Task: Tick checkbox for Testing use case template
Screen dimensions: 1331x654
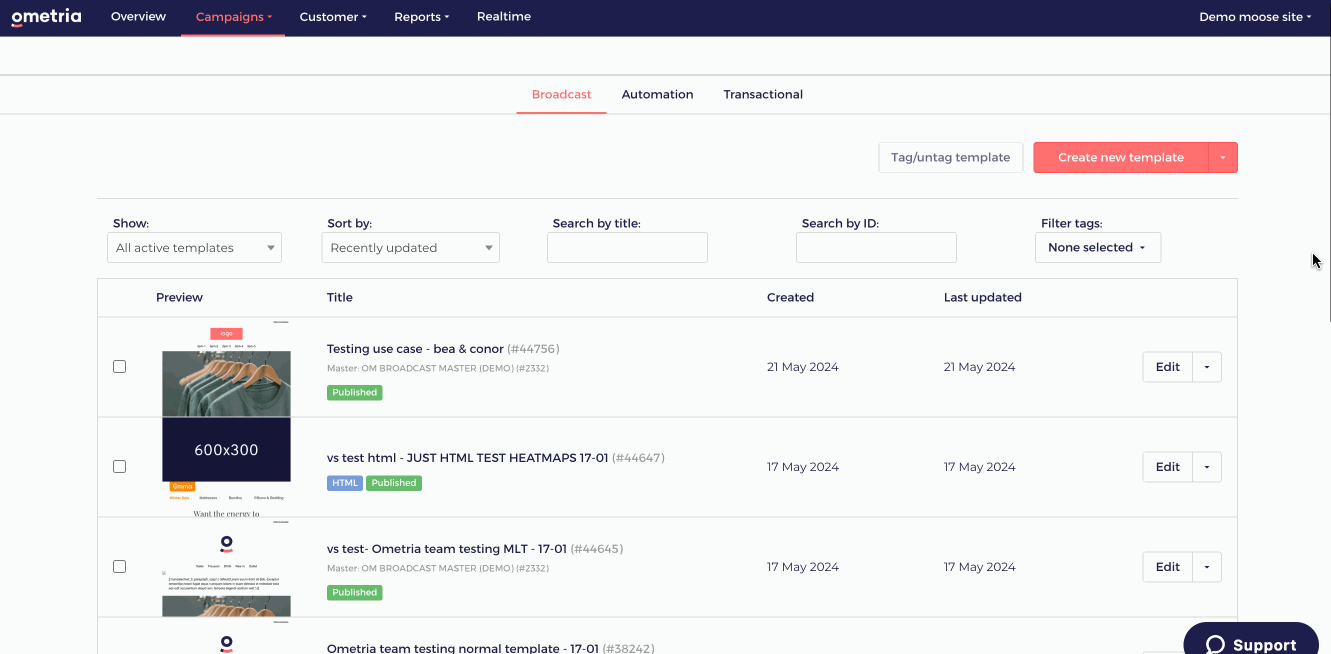Action: tap(119, 367)
